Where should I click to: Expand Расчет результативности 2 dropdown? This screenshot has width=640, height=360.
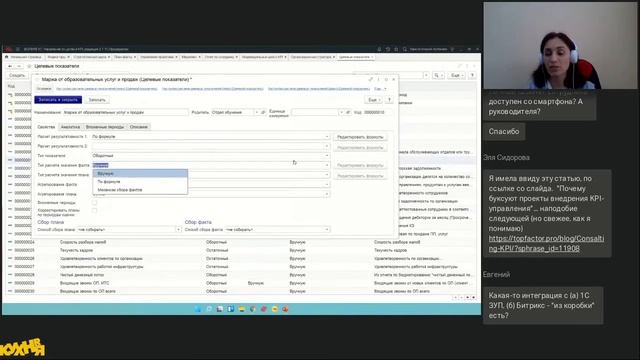[327, 146]
